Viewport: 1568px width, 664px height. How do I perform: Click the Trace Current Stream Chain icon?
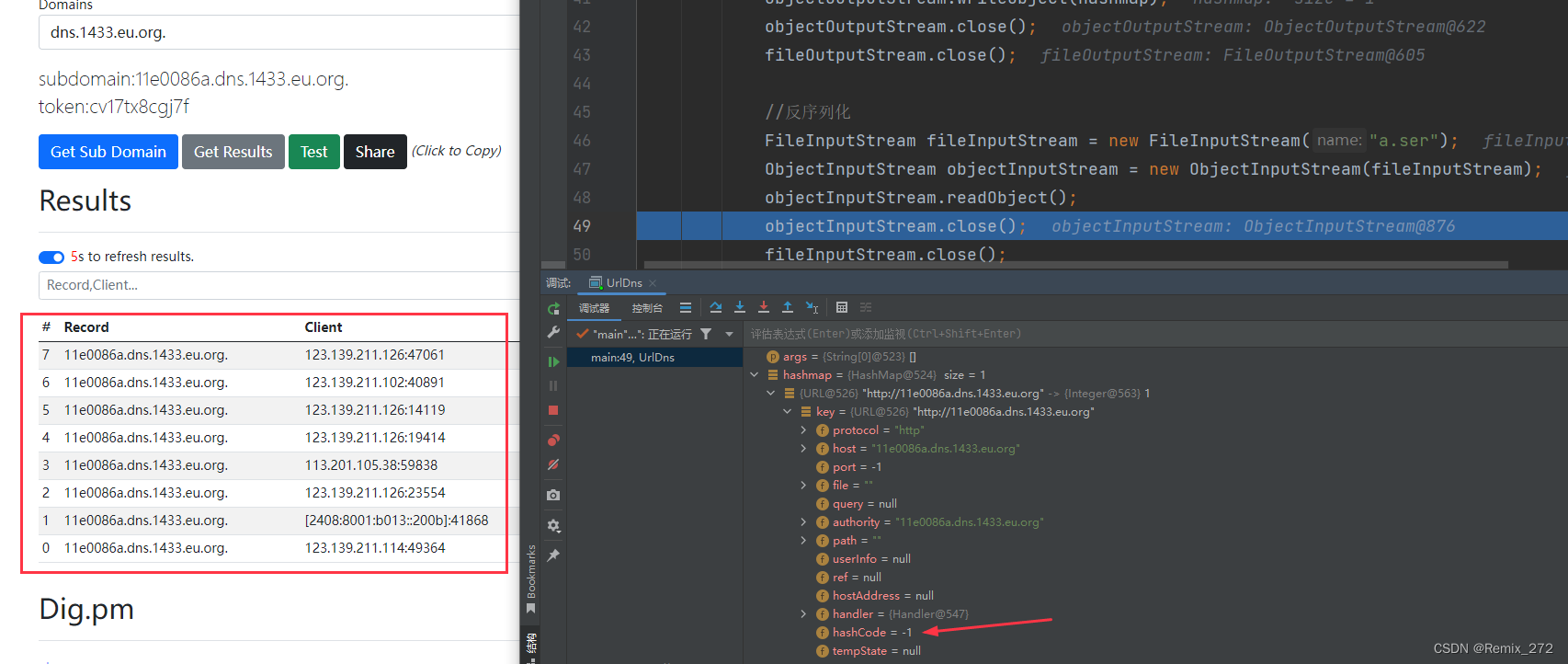click(x=866, y=308)
